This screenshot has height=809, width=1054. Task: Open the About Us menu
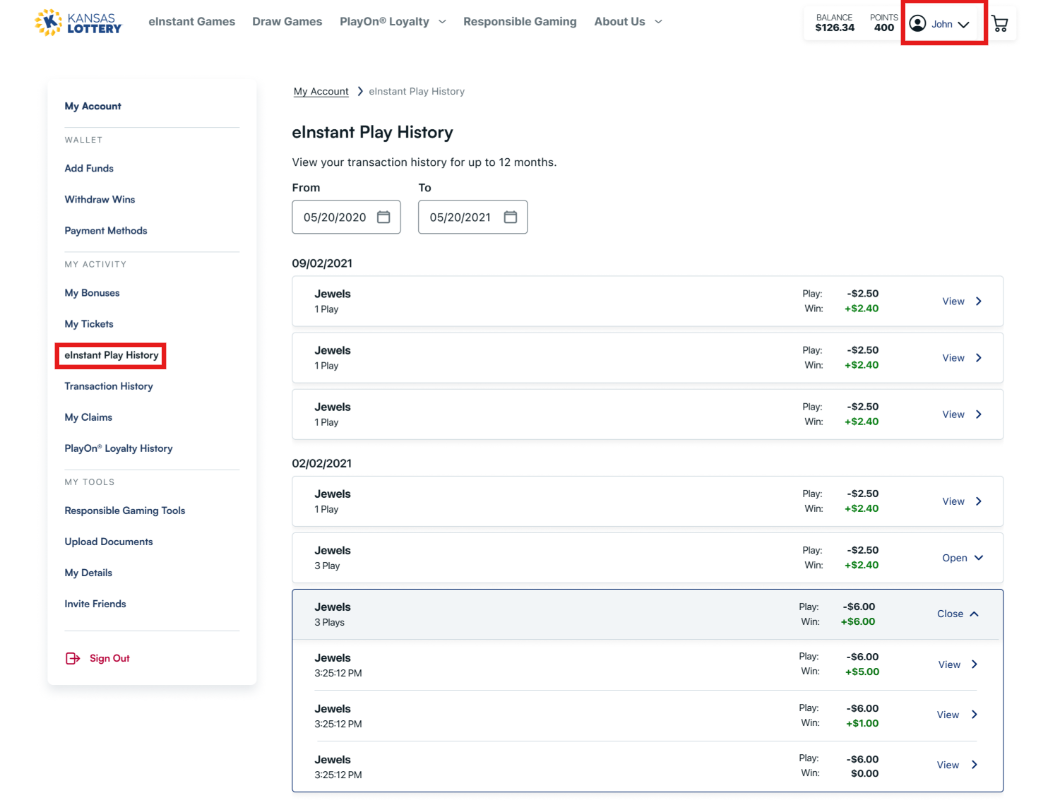click(x=619, y=22)
